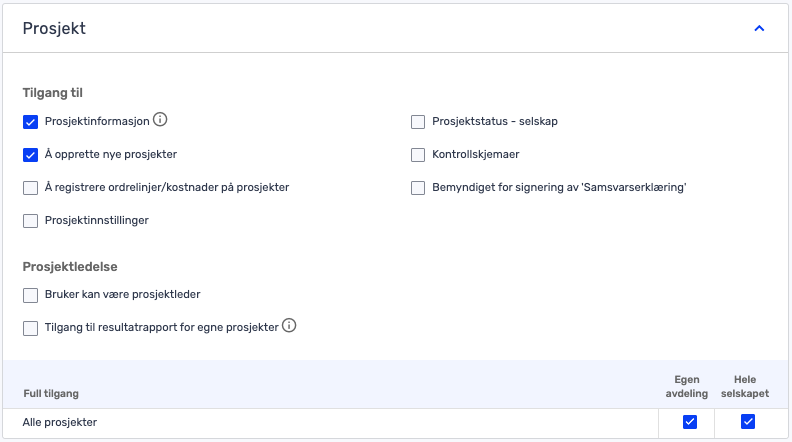Click info icon beside resultatrapport for egne prosjekter
The image size is (792, 442).
pyautogui.click(x=289, y=326)
